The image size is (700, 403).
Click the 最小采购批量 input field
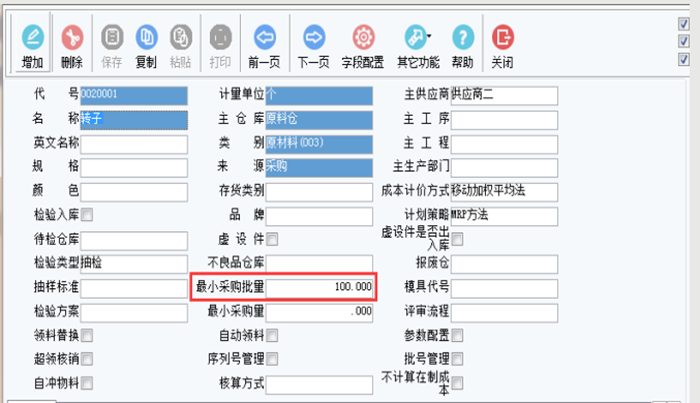pyautogui.click(x=320, y=287)
